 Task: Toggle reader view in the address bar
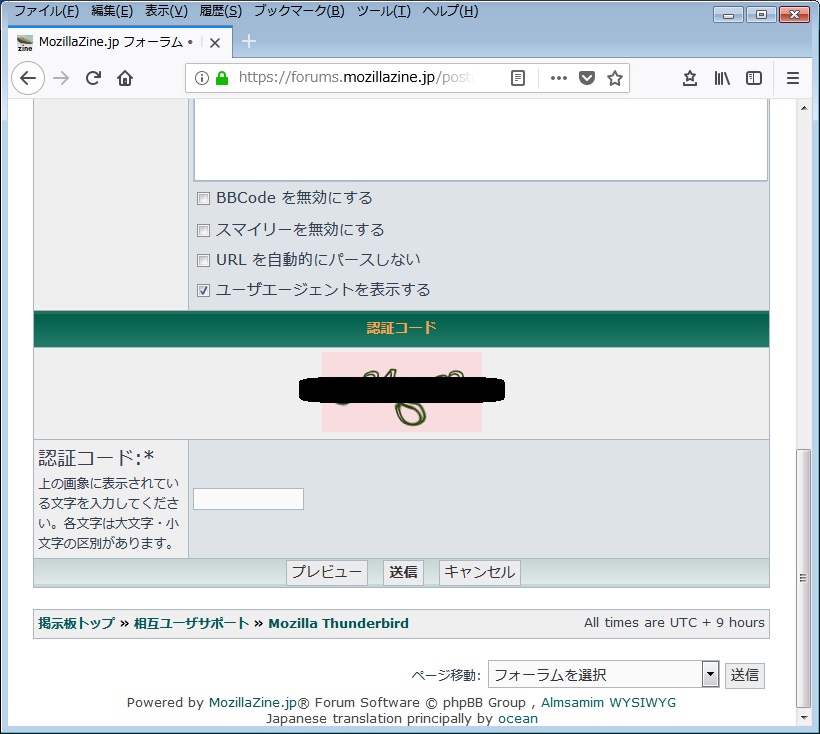click(x=517, y=78)
